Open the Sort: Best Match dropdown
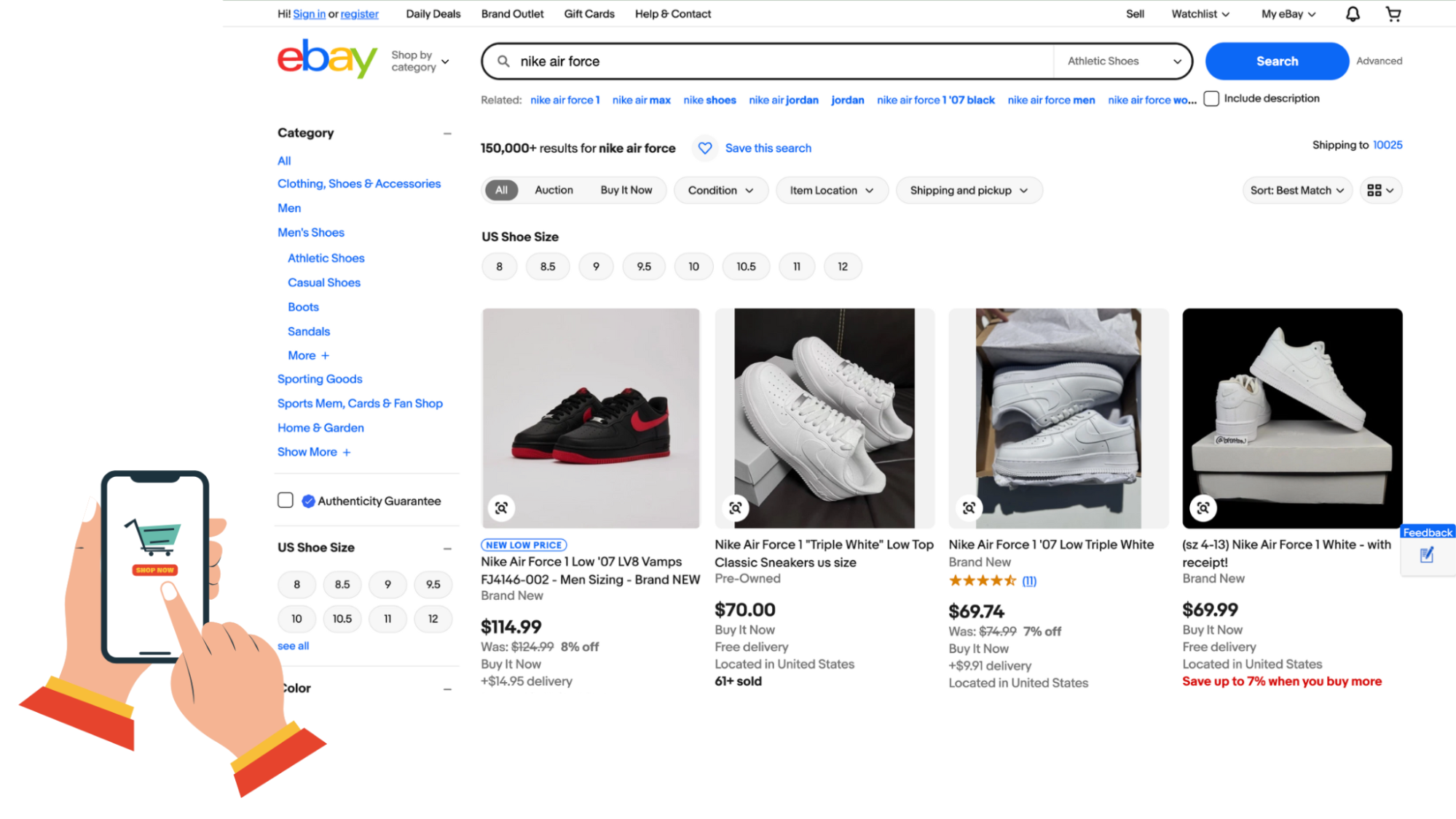This screenshot has width=1456, height=819. 1296,191
